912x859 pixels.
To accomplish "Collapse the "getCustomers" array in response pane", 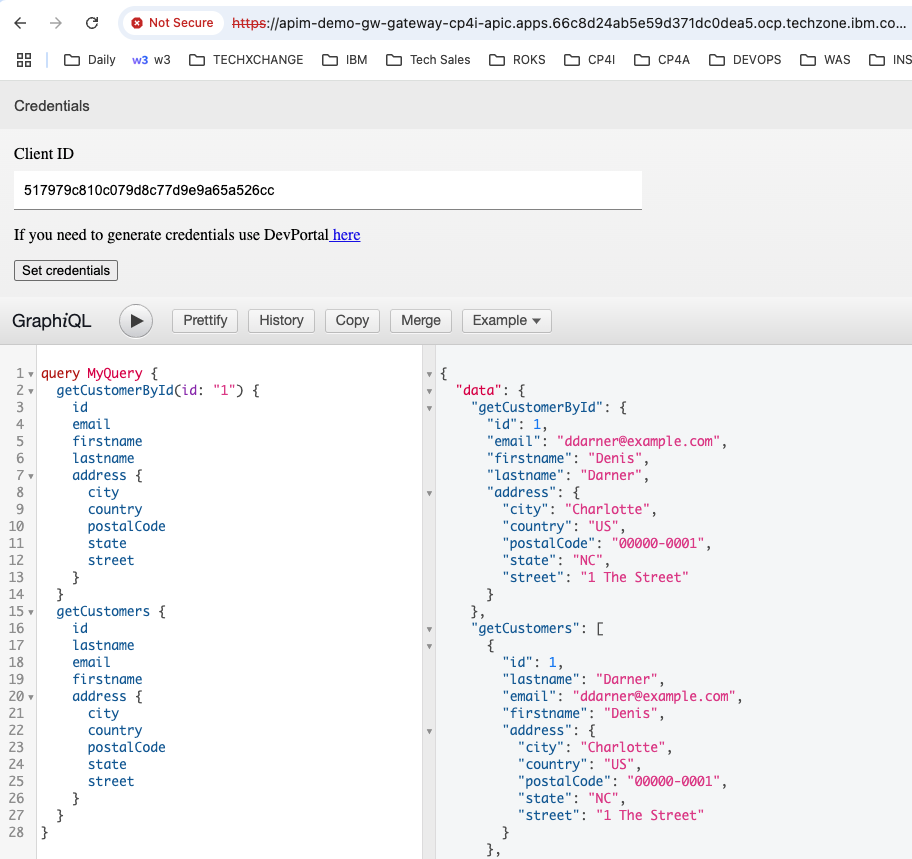I will [x=429, y=630].
